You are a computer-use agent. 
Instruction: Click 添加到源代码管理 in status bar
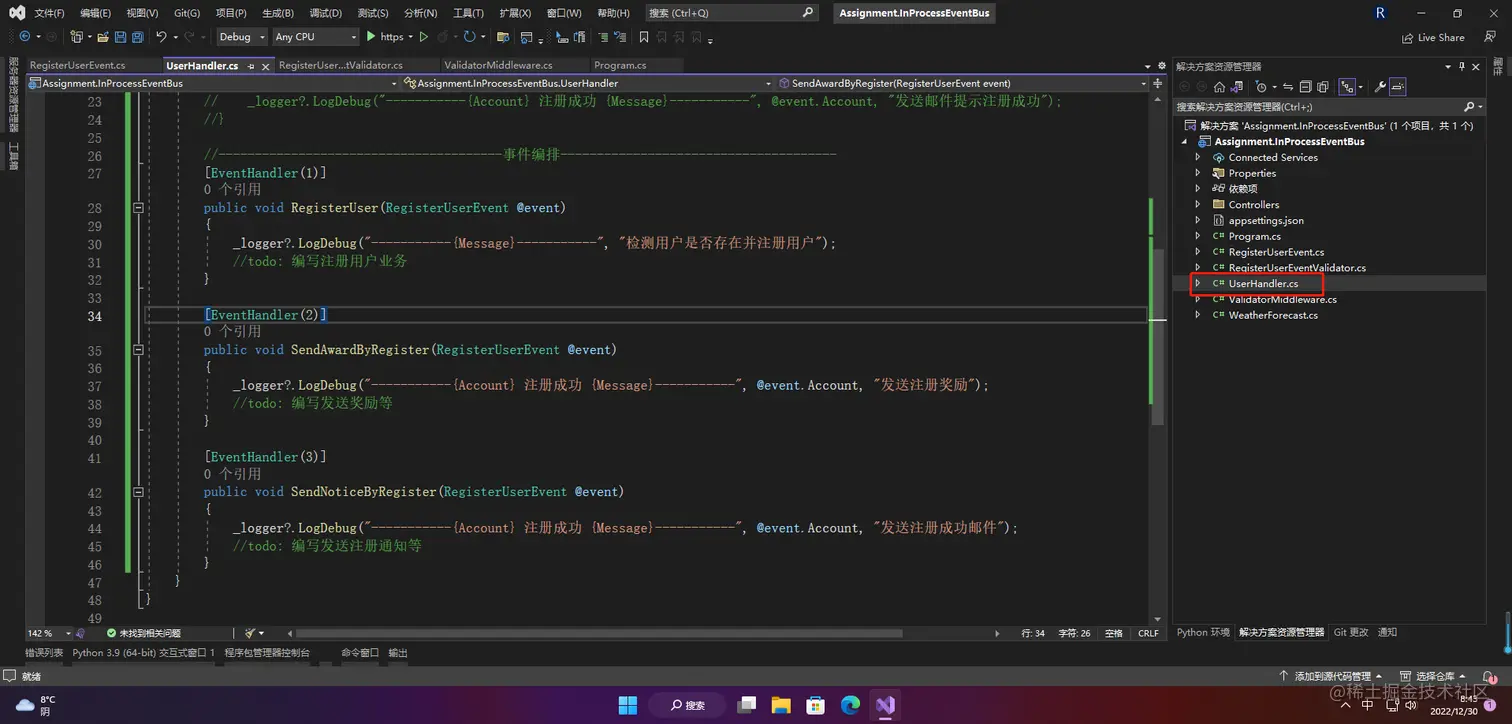pyautogui.click(x=1332, y=677)
